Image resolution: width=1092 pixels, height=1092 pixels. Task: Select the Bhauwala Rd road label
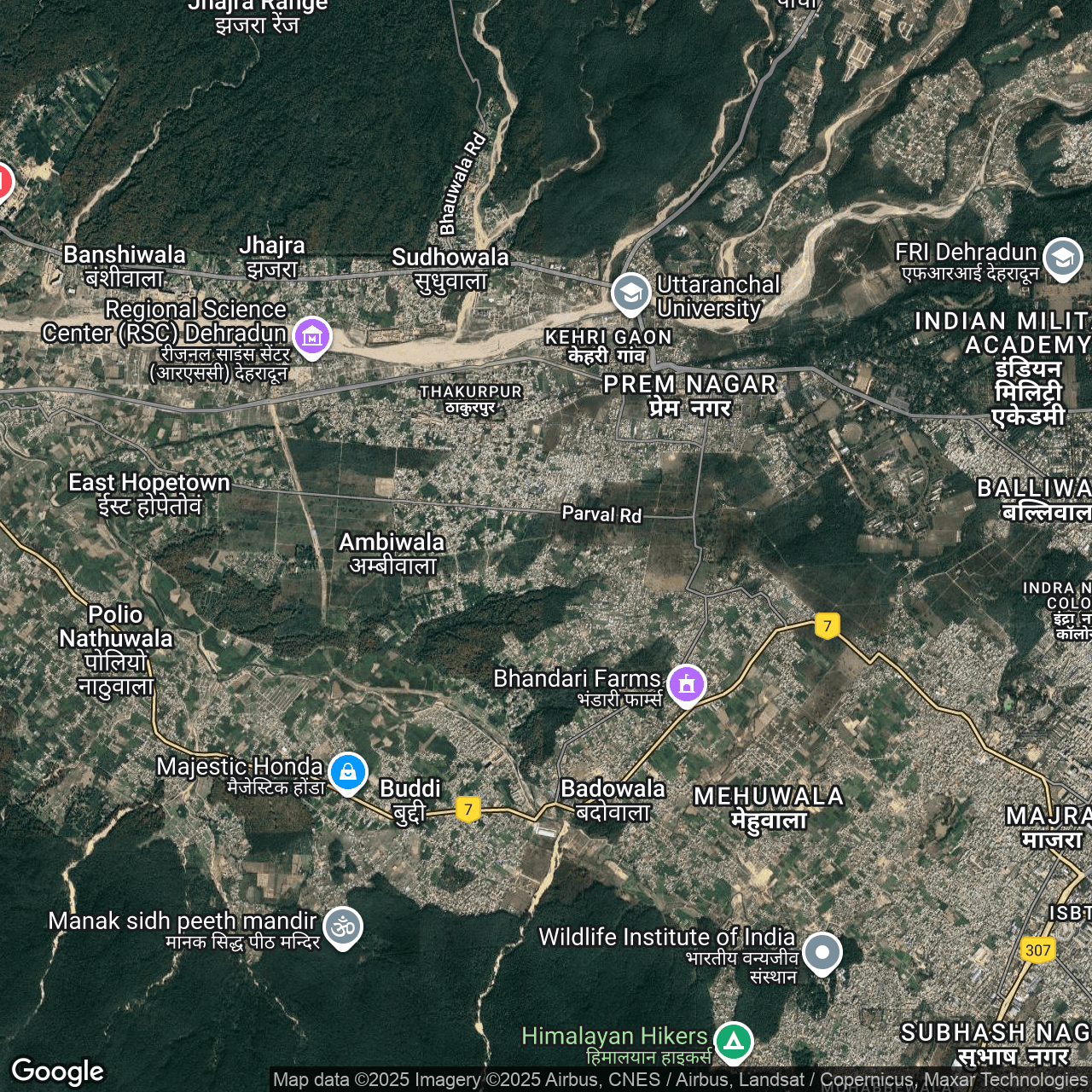coord(462,184)
